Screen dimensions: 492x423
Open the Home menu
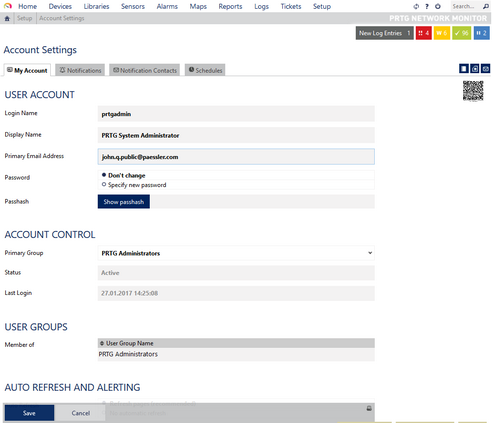[27, 6]
